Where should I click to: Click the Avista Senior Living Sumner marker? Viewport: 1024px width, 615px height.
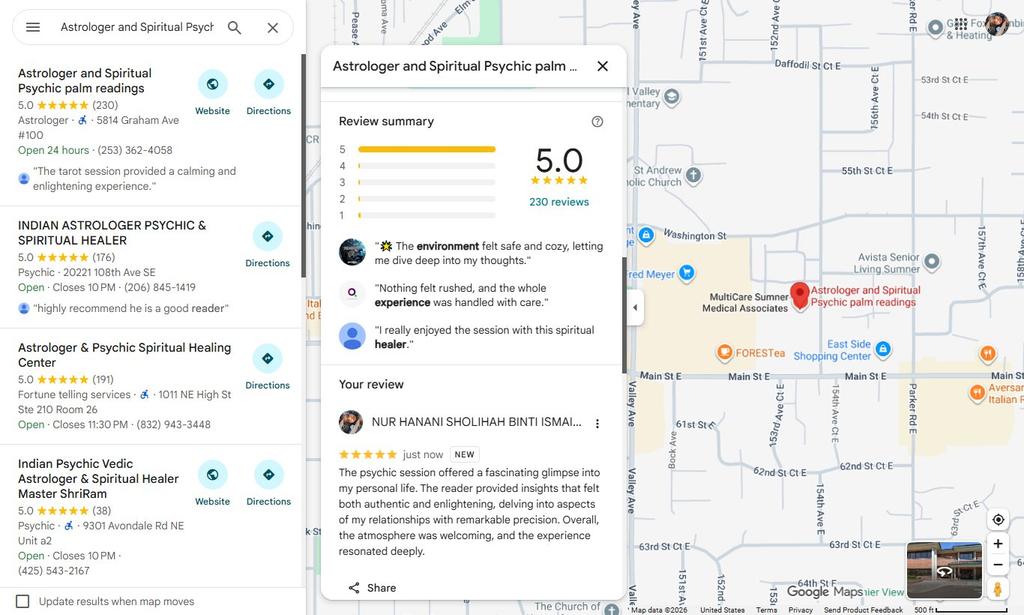point(932,262)
